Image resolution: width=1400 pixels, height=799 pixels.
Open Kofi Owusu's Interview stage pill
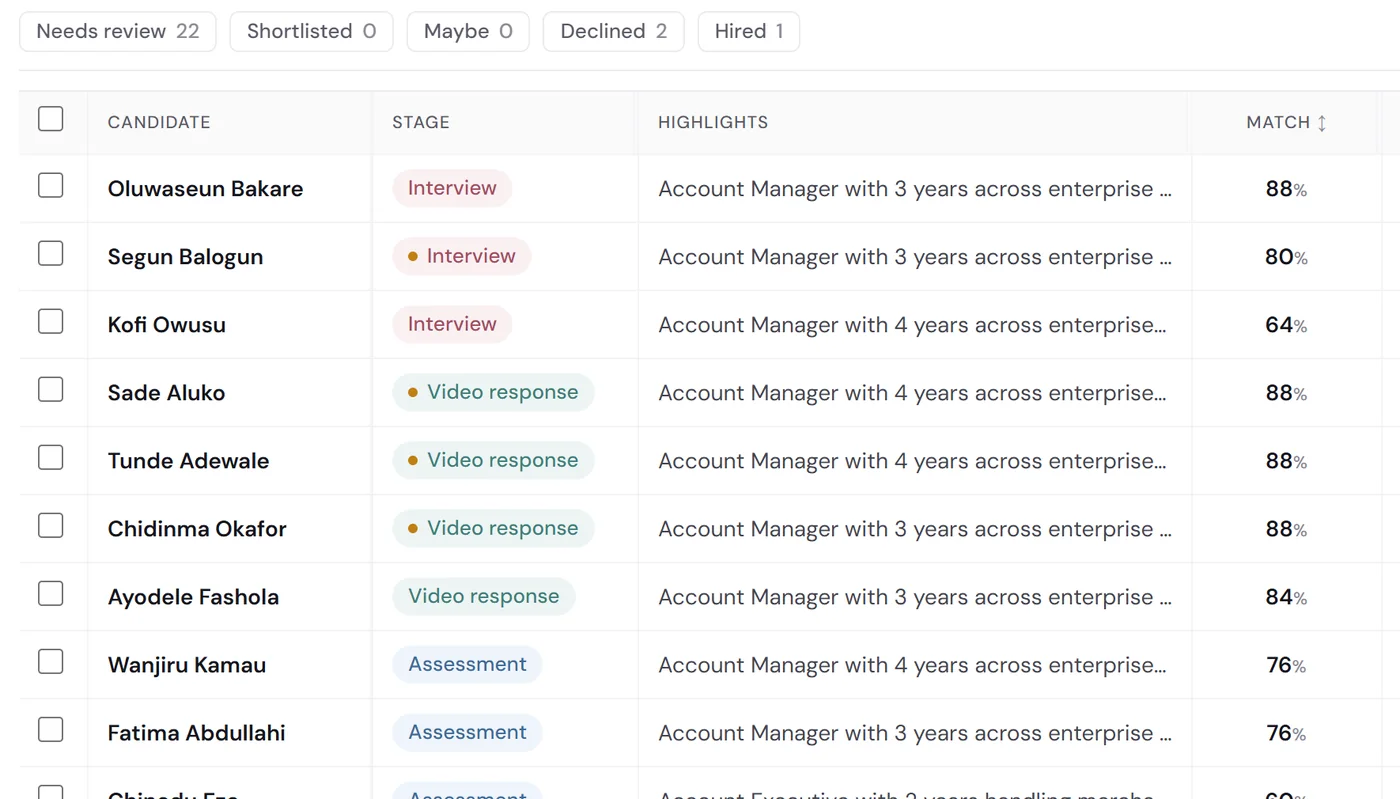(x=452, y=324)
